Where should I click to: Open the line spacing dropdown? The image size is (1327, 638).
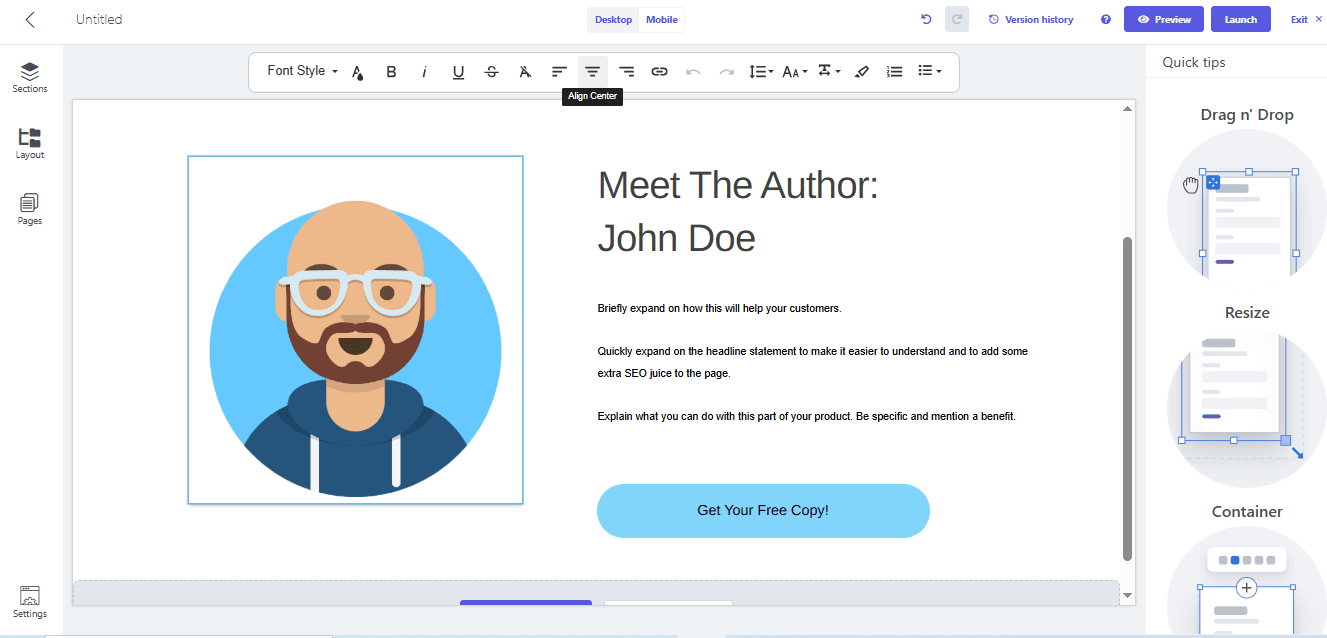[760, 71]
